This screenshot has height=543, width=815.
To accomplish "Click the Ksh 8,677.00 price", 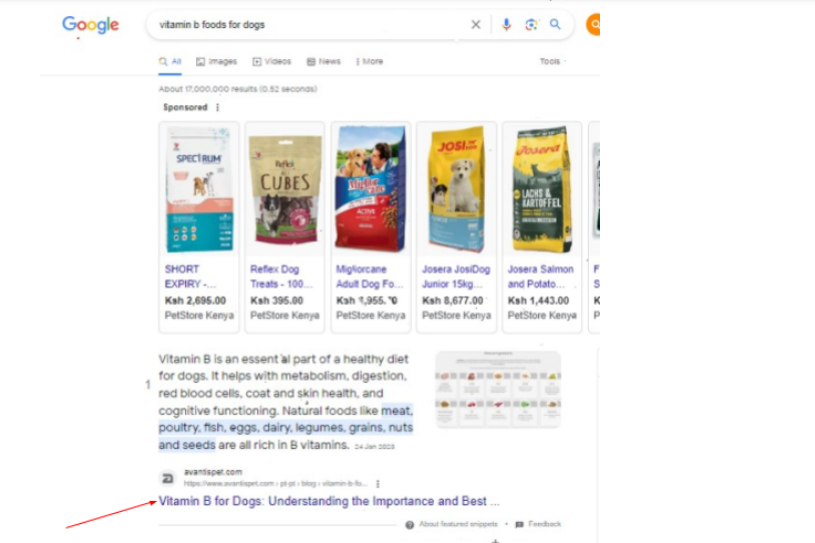I will pyautogui.click(x=452, y=300).
